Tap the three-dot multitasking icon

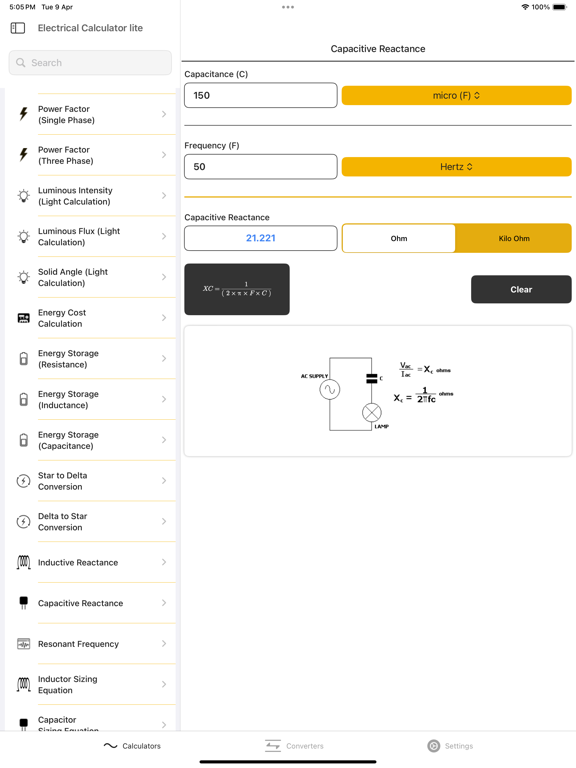coord(288,7)
